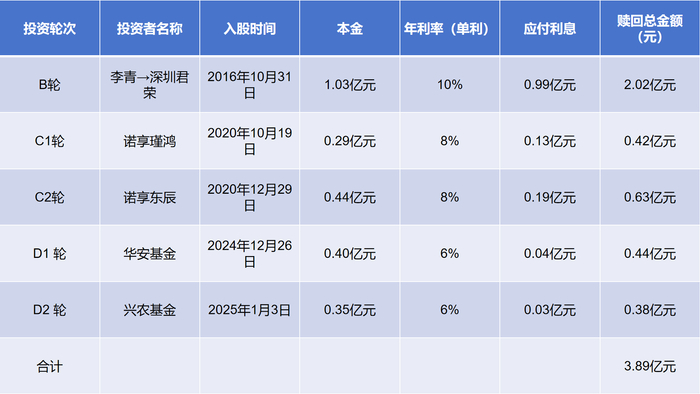Select the C1轮 row label
The width and height of the screenshot is (700, 394).
50,141
